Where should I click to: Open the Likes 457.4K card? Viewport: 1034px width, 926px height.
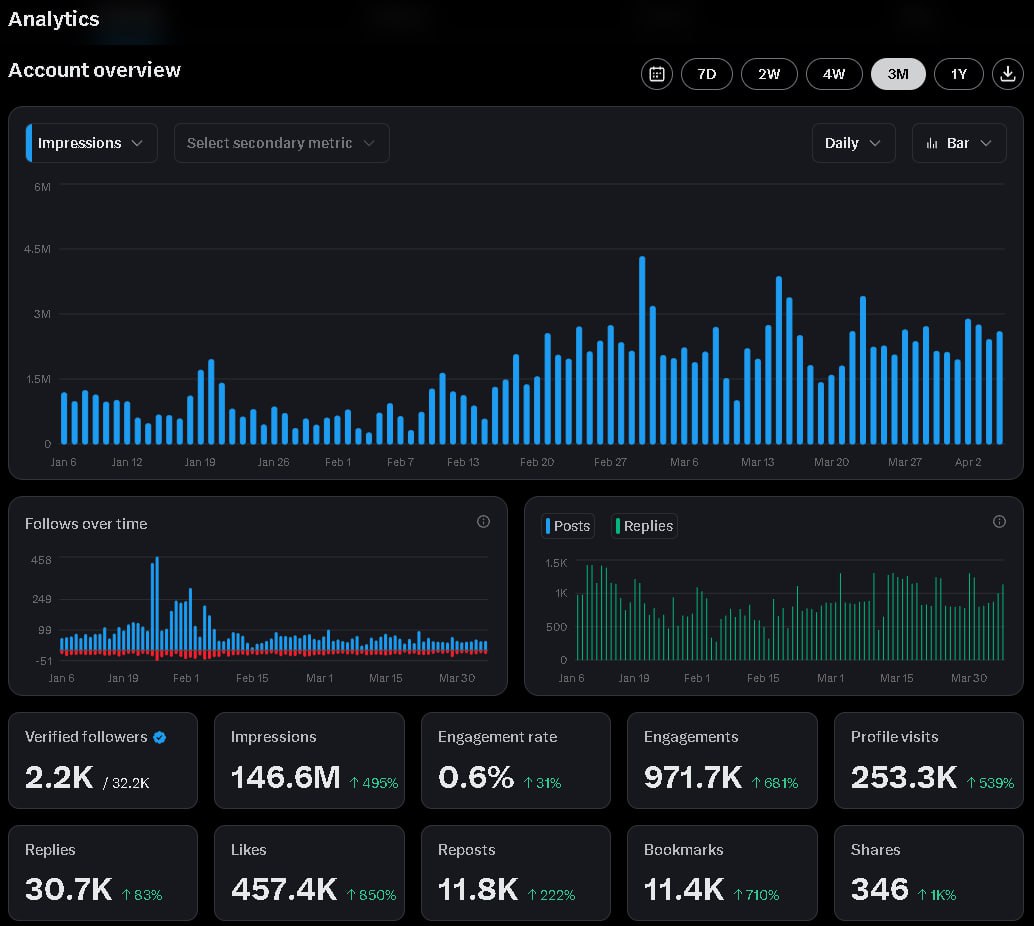pos(309,873)
